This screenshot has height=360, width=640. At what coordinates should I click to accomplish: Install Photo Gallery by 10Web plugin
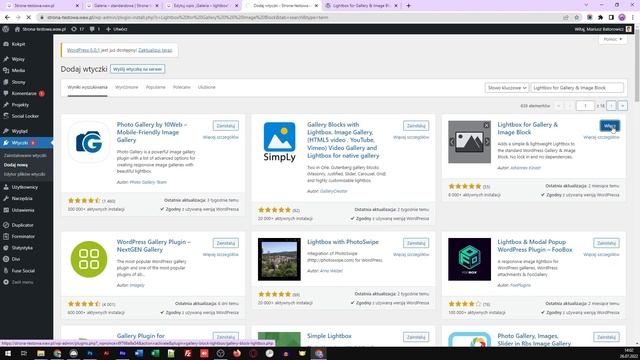(226, 126)
